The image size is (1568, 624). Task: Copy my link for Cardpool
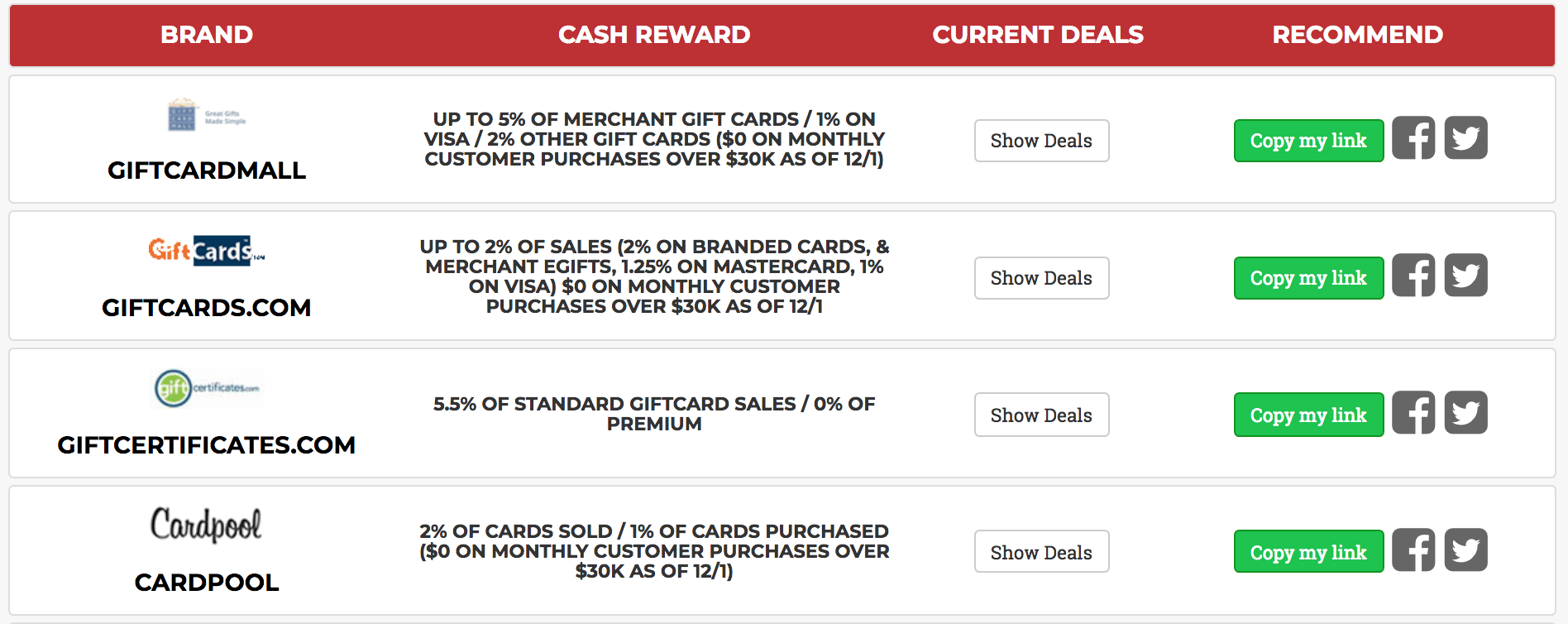(1308, 552)
